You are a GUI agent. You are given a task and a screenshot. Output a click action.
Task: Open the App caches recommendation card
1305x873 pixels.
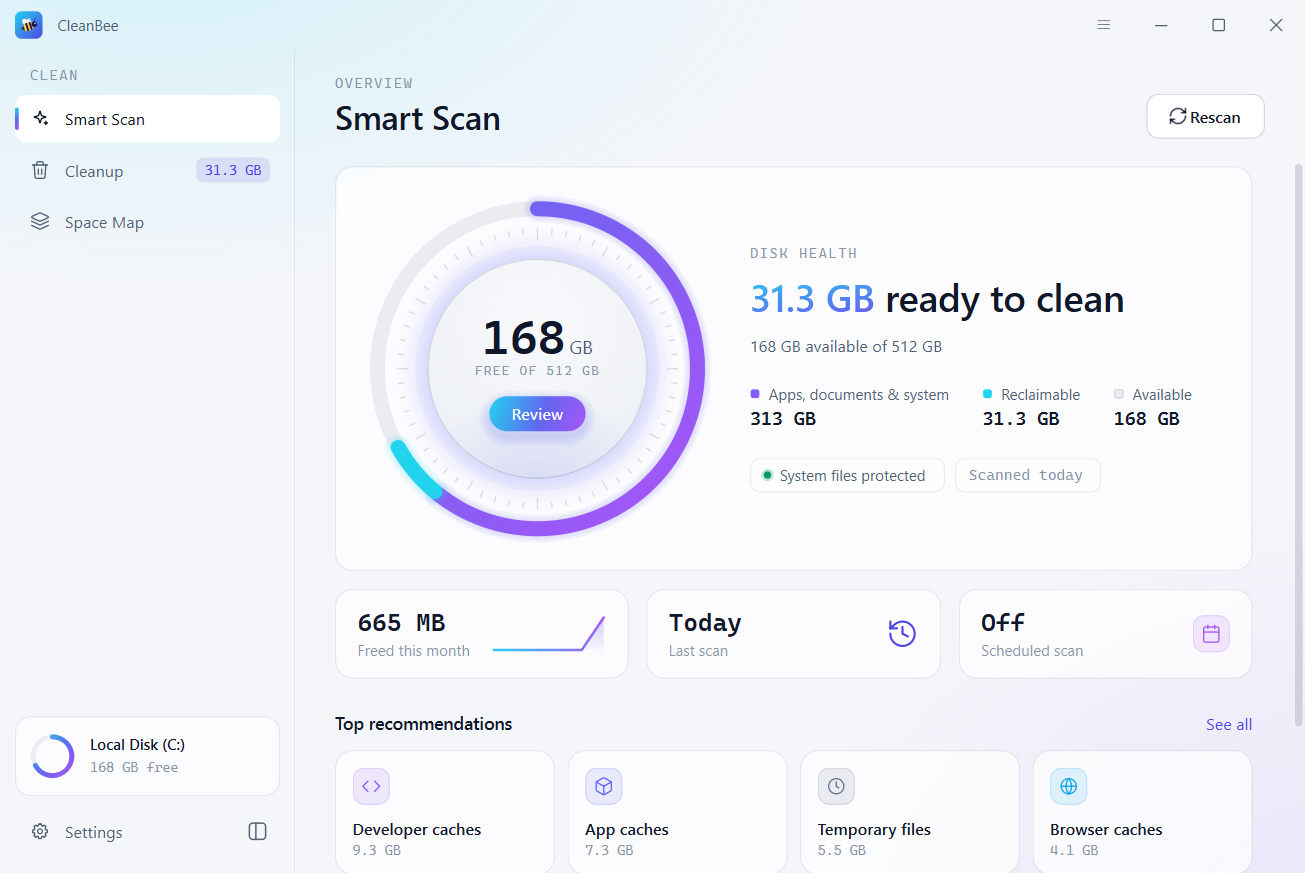click(677, 812)
